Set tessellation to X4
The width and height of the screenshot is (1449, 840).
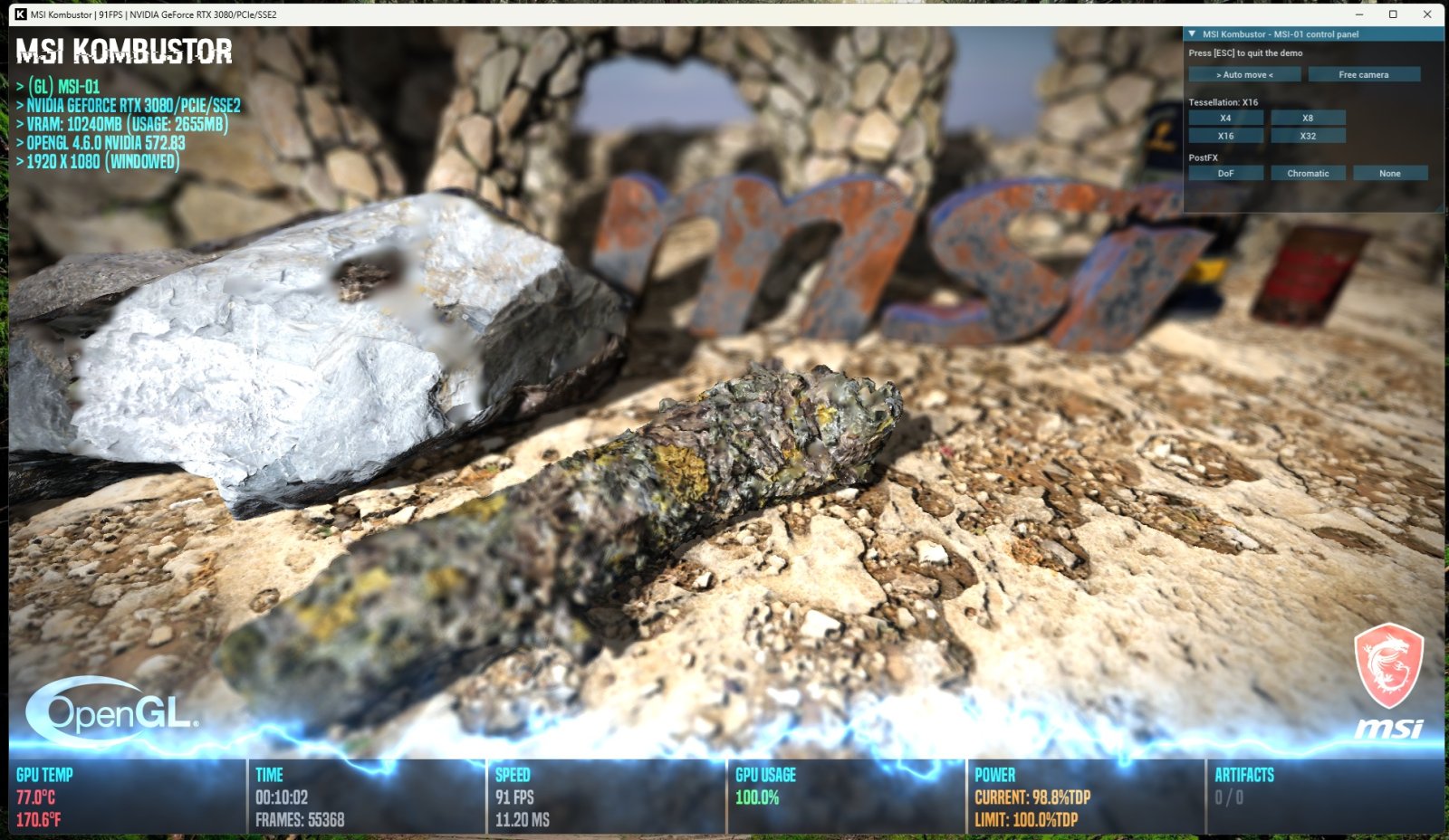(x=1225, y=118)
